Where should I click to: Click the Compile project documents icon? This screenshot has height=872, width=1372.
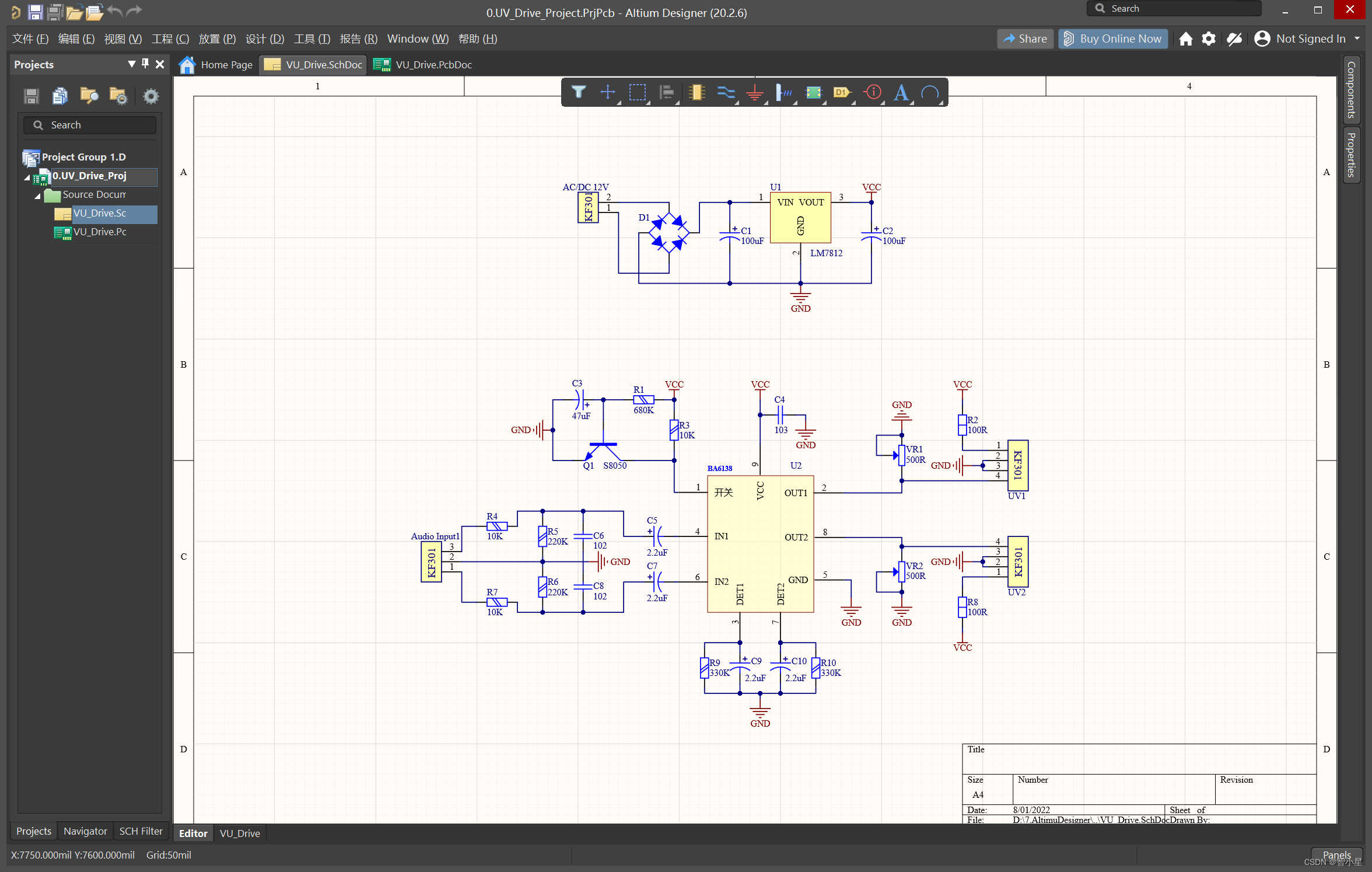point(60,96)
